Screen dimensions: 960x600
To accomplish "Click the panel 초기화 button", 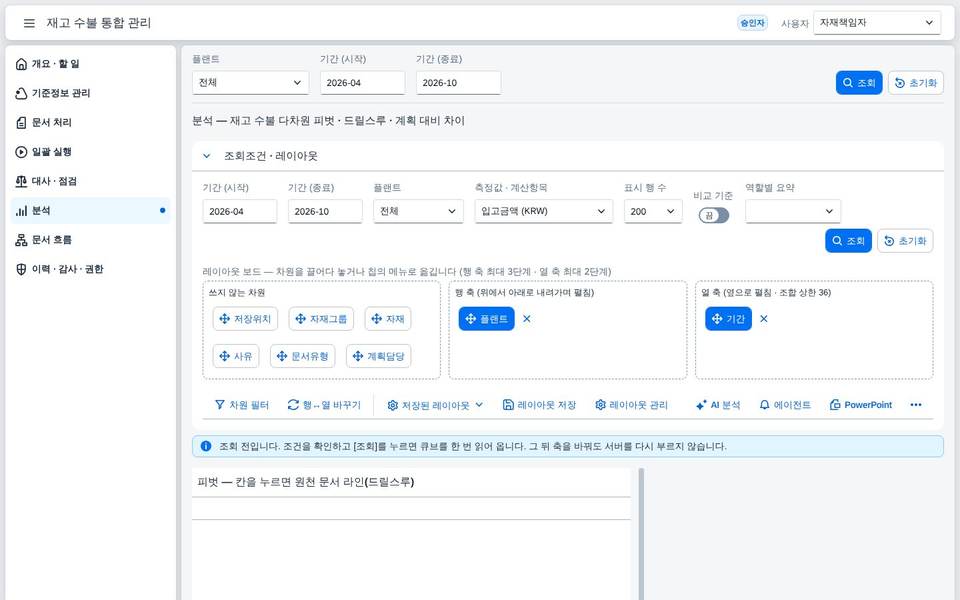I will click(x=905, y=241).
